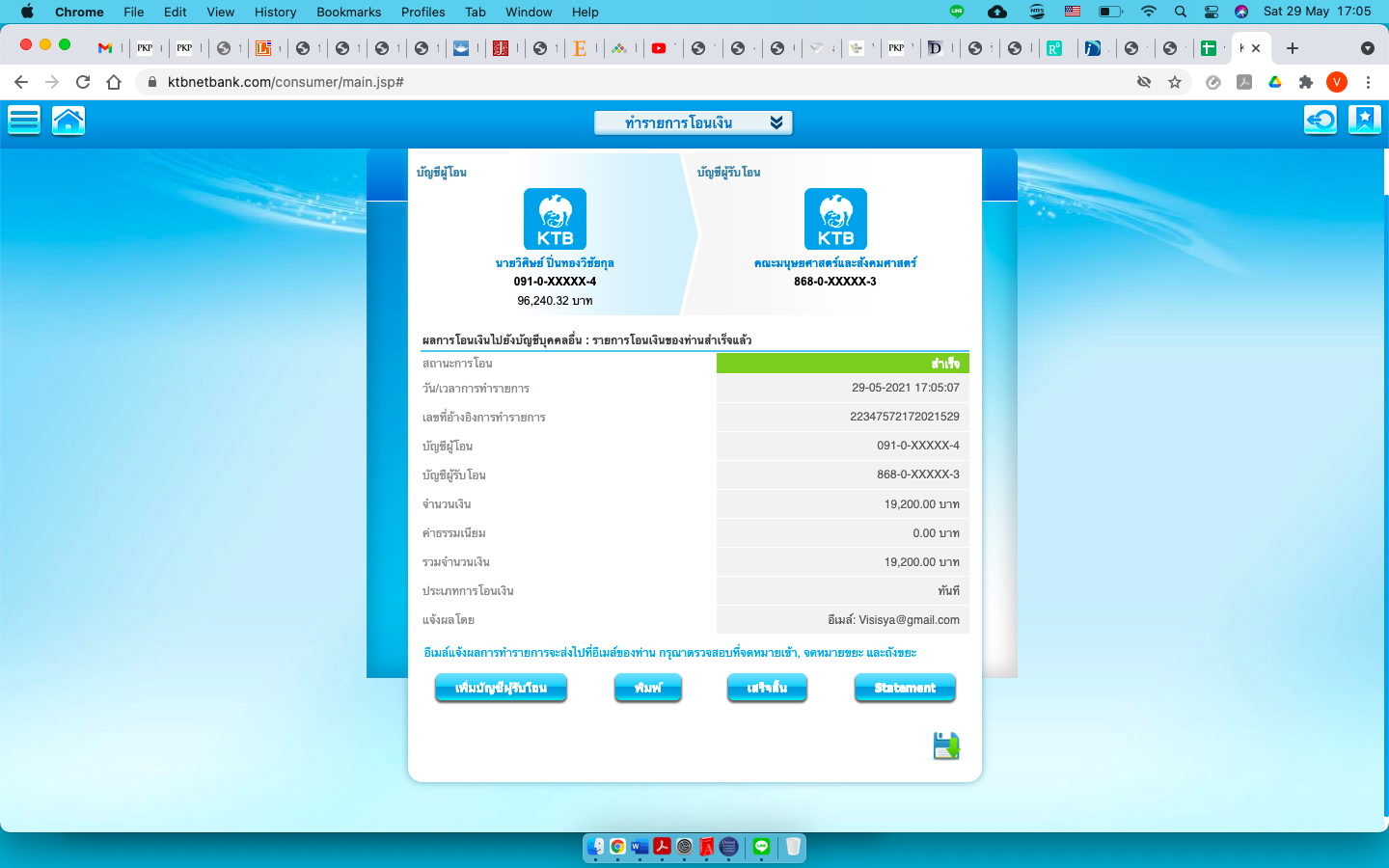Click the green สำเร็จ status bar

[x=843, y=364]
